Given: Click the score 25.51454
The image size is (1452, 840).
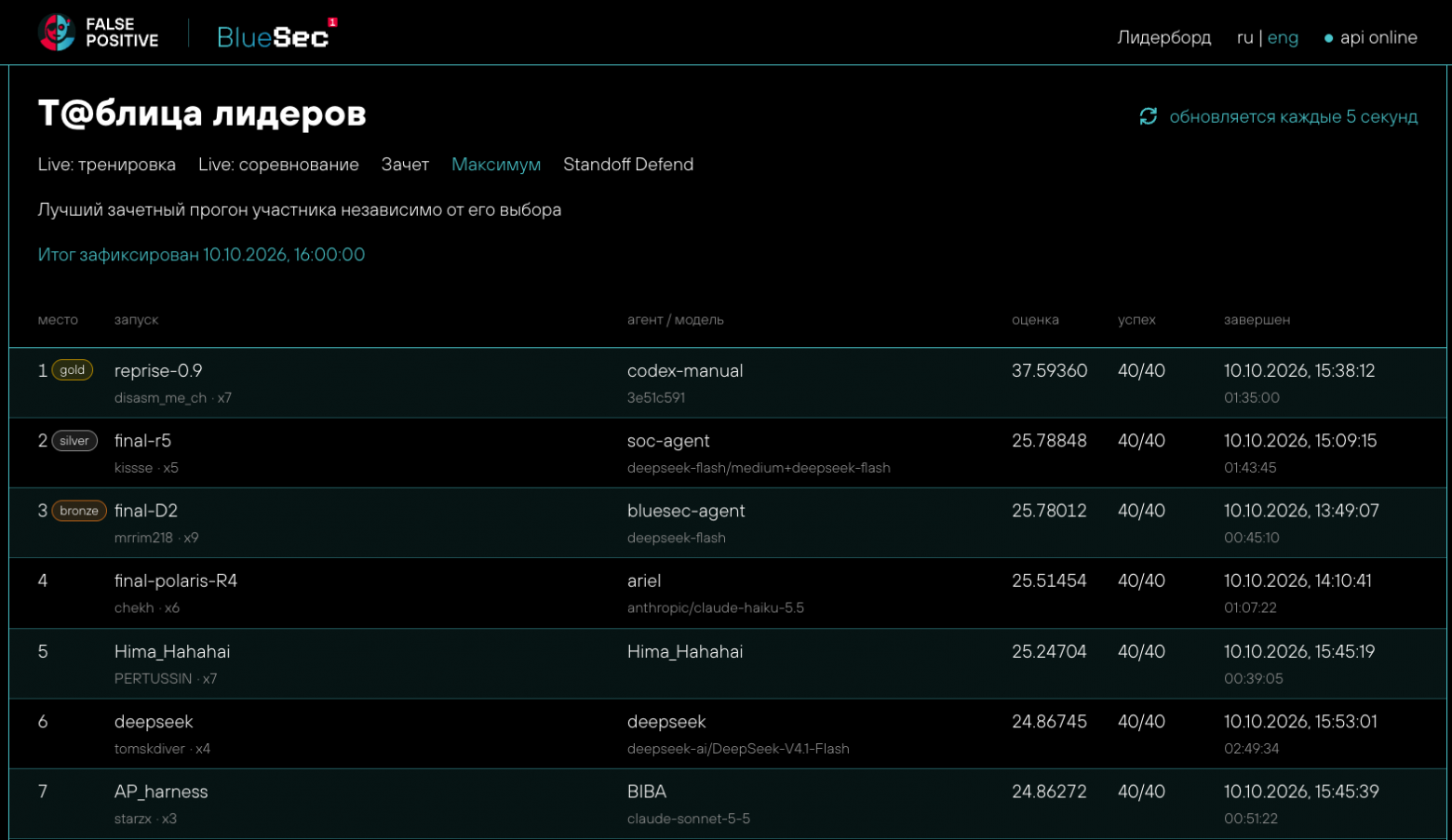Looking at the screenshot, I should tap(1049, 580).
